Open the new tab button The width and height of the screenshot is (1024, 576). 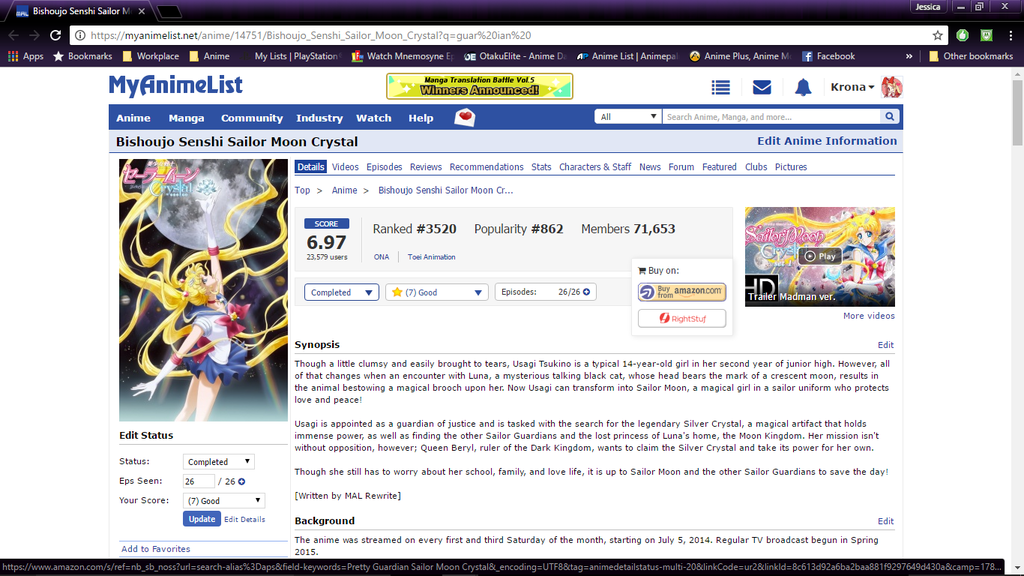pos(170,11)
